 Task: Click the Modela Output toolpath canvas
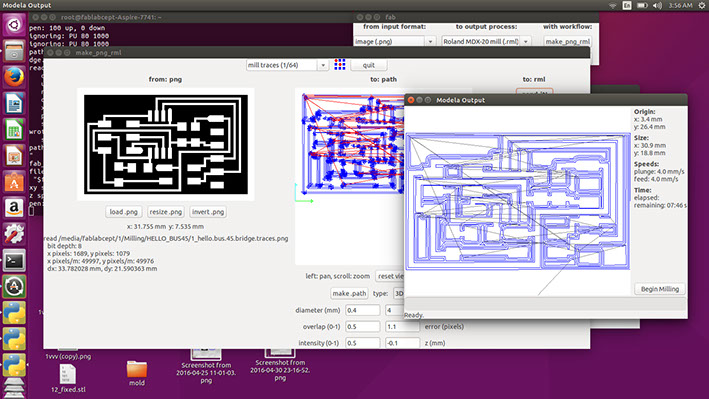pos(517,201)
